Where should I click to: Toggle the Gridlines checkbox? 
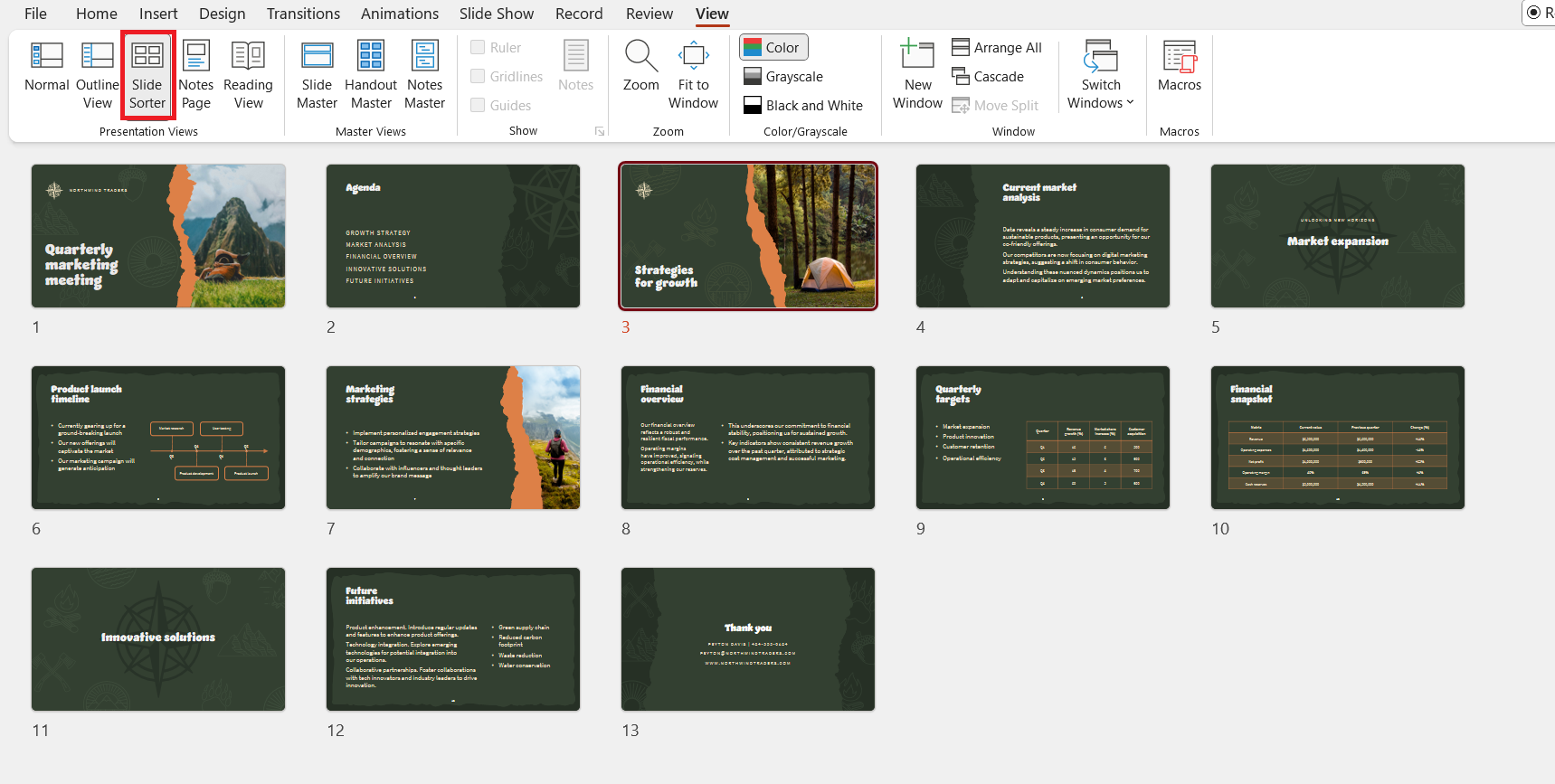[x=478, y=76]
